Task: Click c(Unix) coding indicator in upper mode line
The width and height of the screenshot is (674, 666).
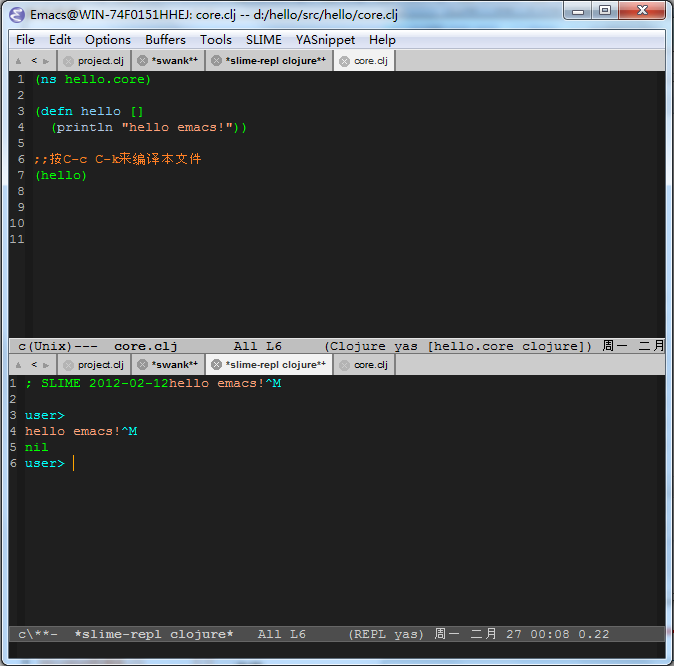Action: [x=45, y=346]
